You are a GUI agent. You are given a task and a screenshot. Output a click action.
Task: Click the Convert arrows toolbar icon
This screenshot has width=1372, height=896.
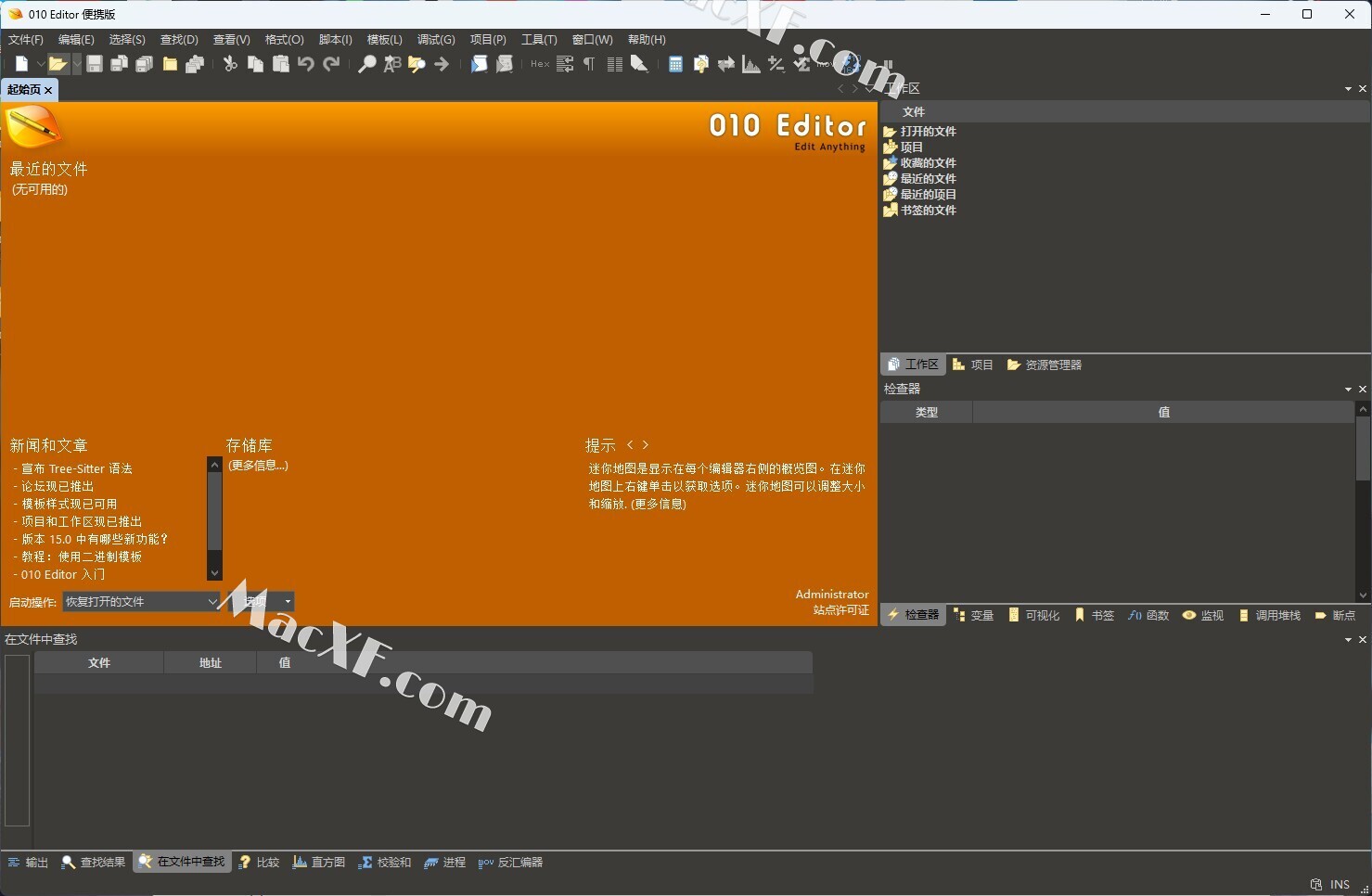(x=726, y=64)
